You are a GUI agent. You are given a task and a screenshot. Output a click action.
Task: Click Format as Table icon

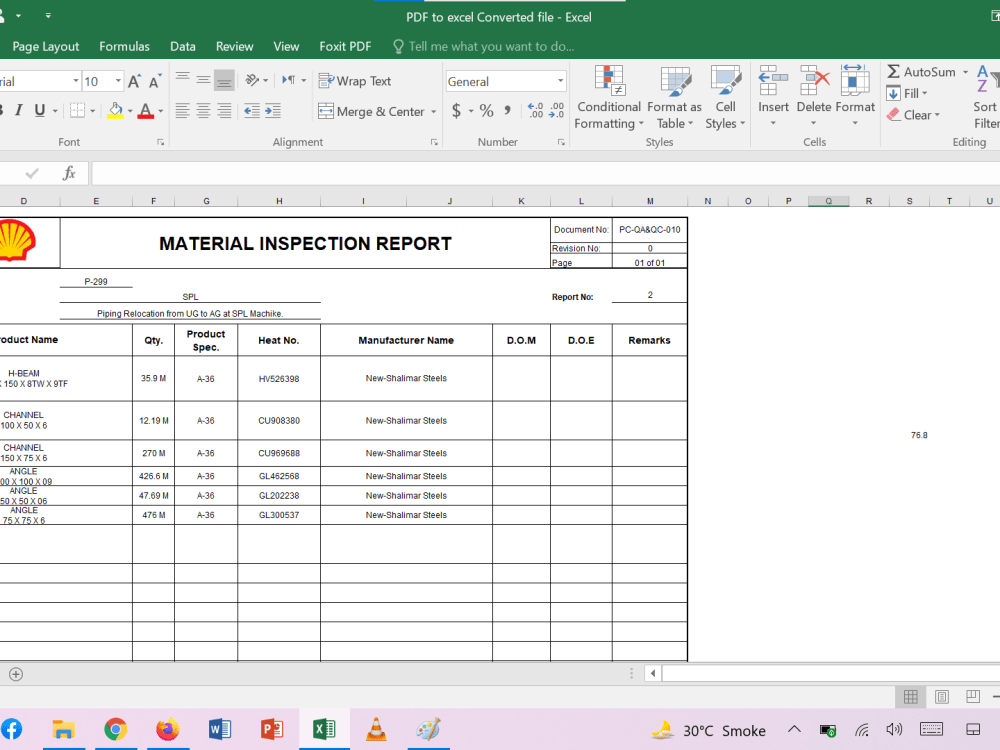coord(674,97)
